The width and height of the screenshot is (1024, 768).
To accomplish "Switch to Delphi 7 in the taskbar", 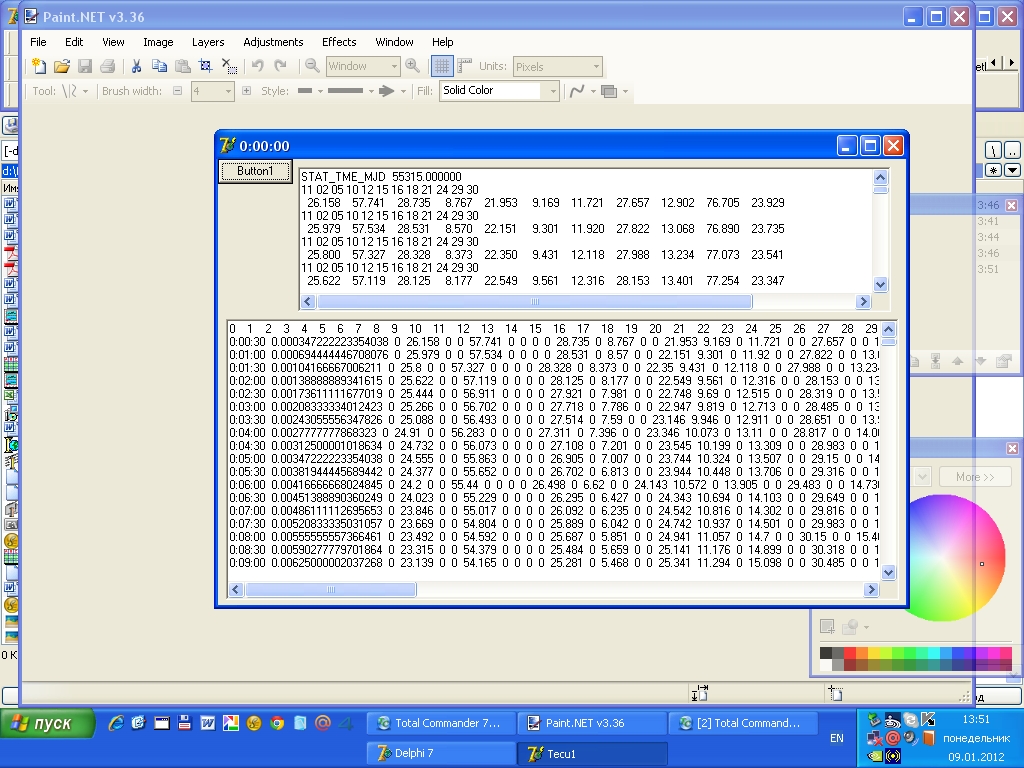I will pos(441,753).
